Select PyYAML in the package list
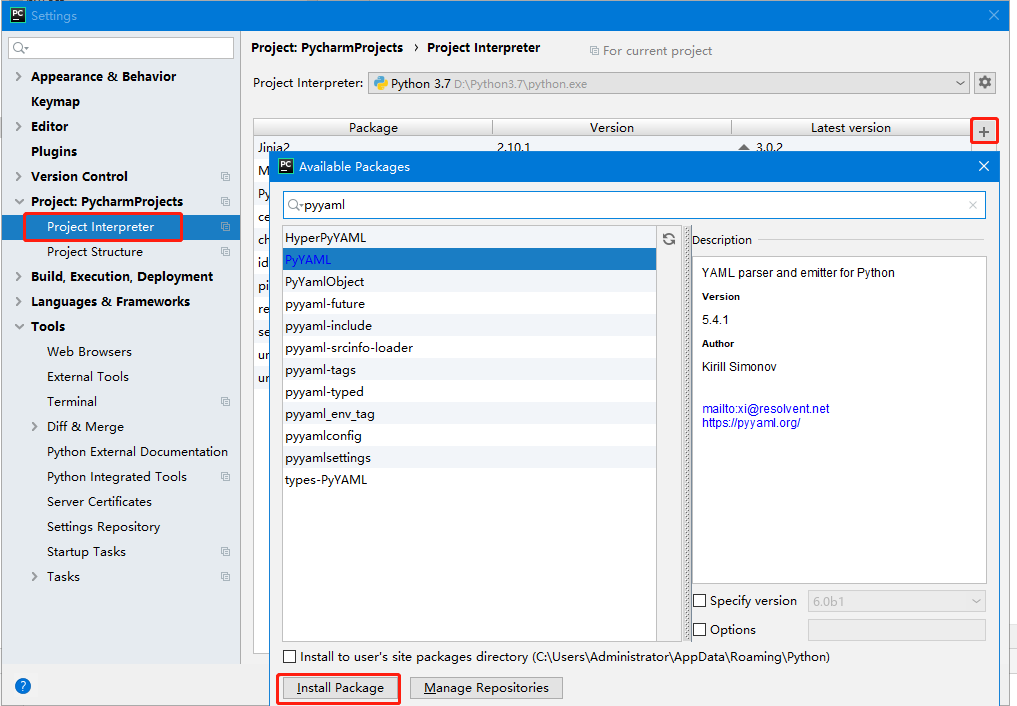 click(470, 260)
